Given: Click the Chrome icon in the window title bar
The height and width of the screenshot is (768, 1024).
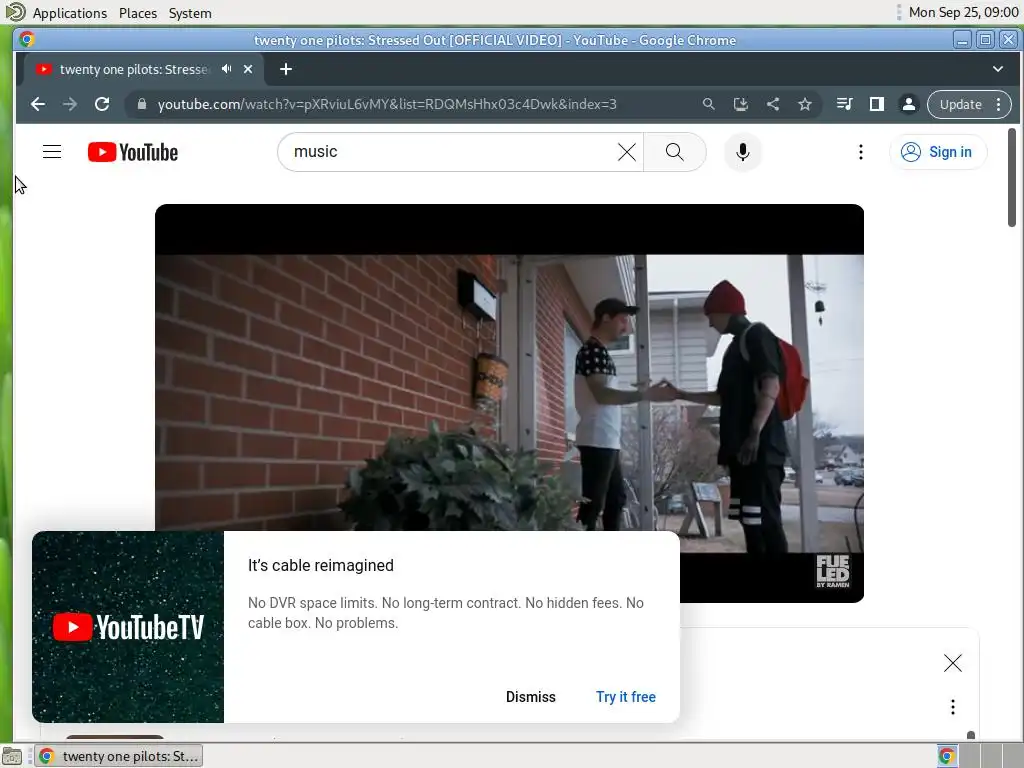Looking at the screenshot, I should click(x=27, y=39).
